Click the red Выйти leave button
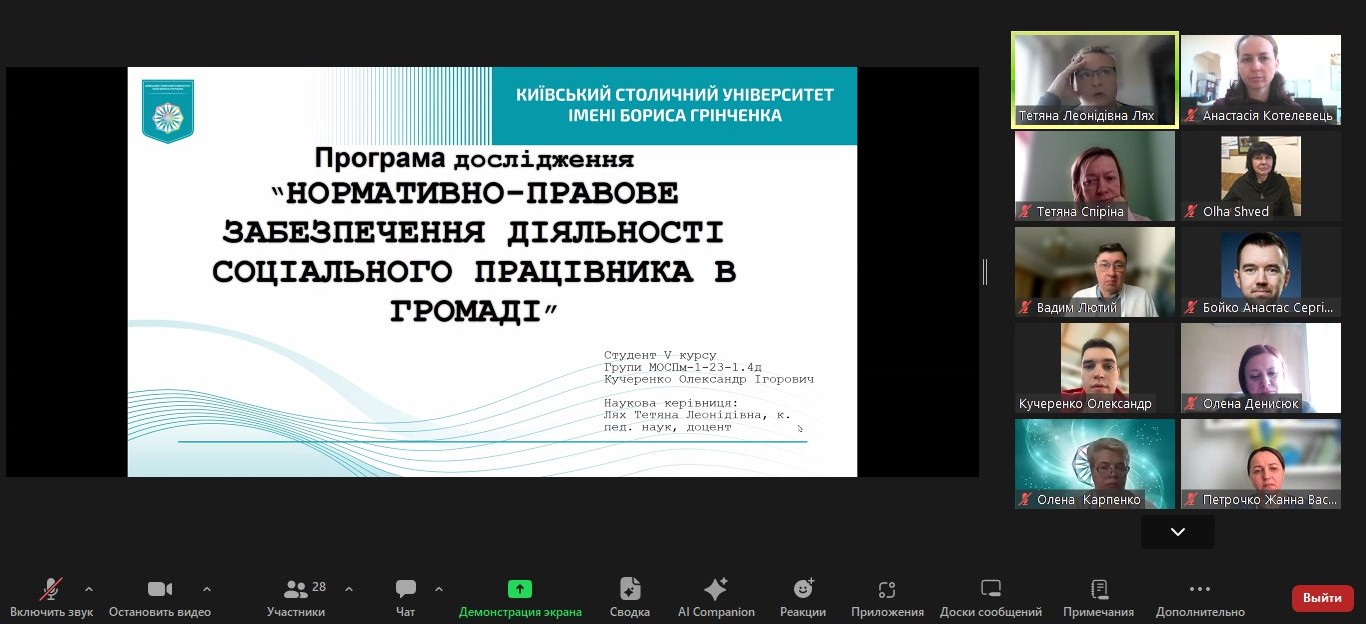1366x624 pixels. click(1322, 598)
